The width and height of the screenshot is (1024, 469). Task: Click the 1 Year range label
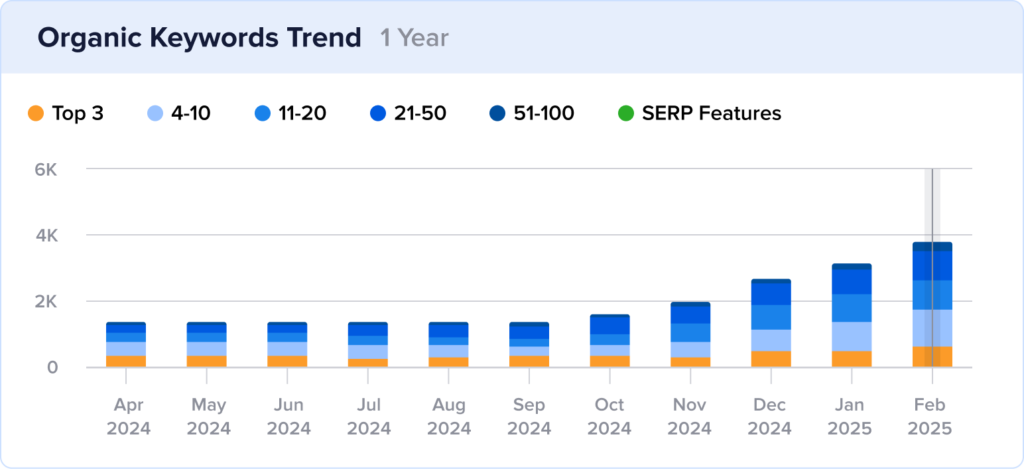415,38
